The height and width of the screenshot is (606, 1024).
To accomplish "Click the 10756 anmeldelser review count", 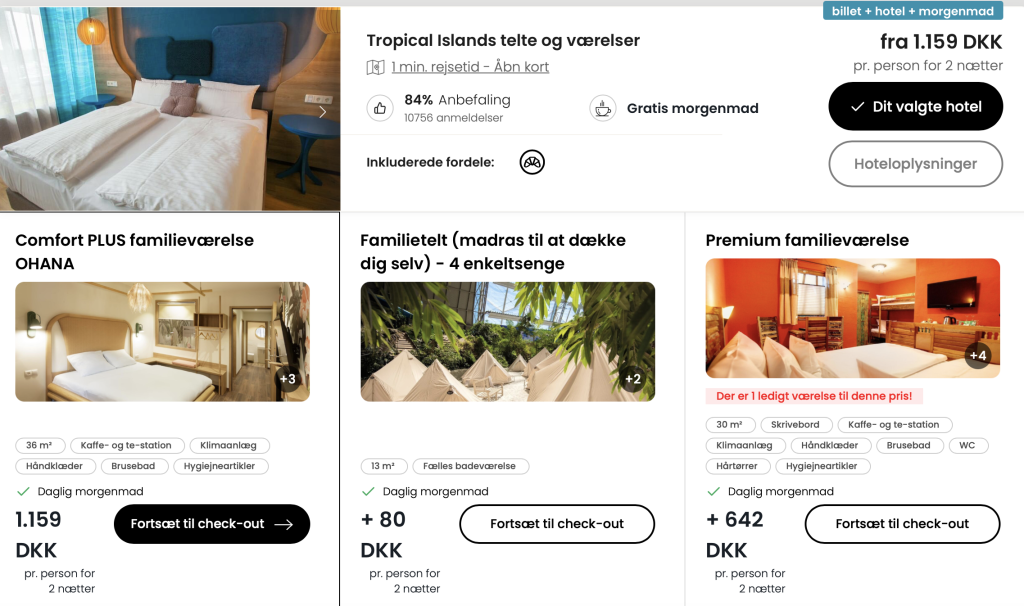I will [454, 118].
